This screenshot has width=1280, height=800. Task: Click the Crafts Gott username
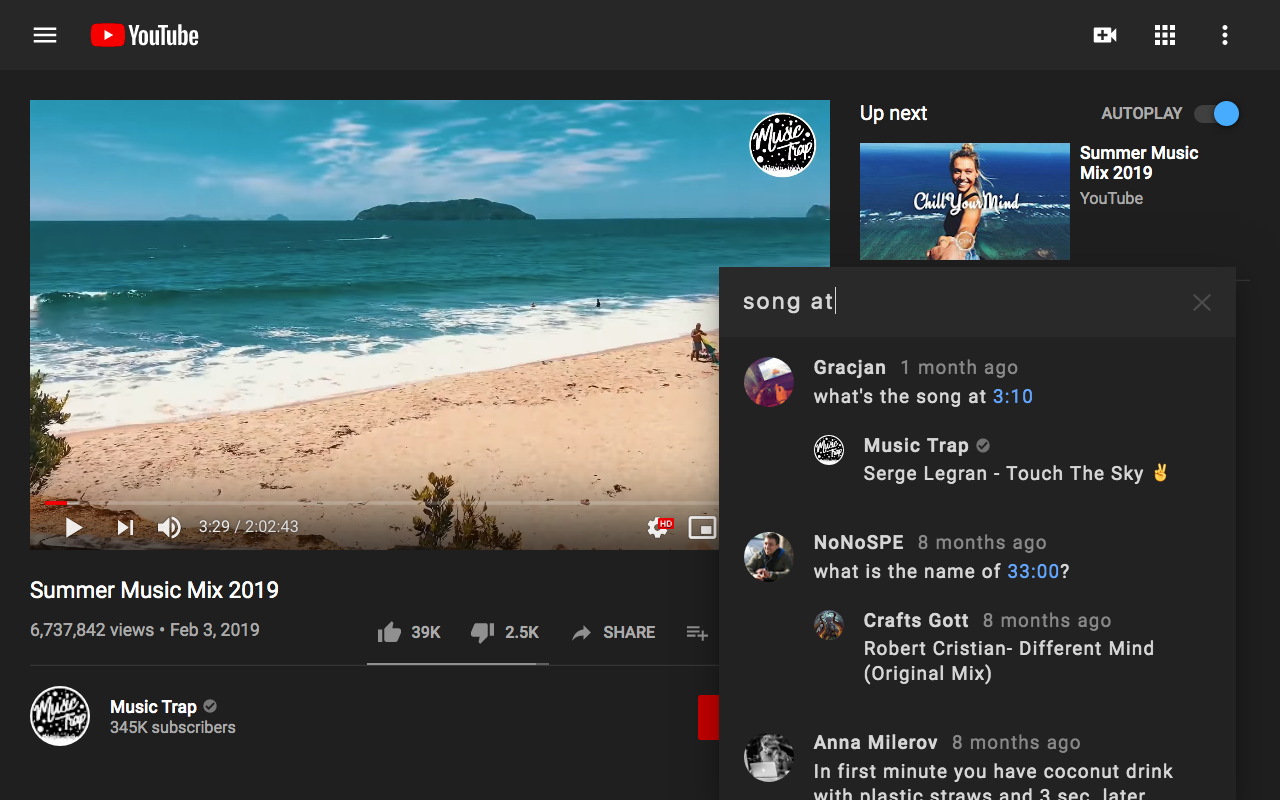click(916, 620)
